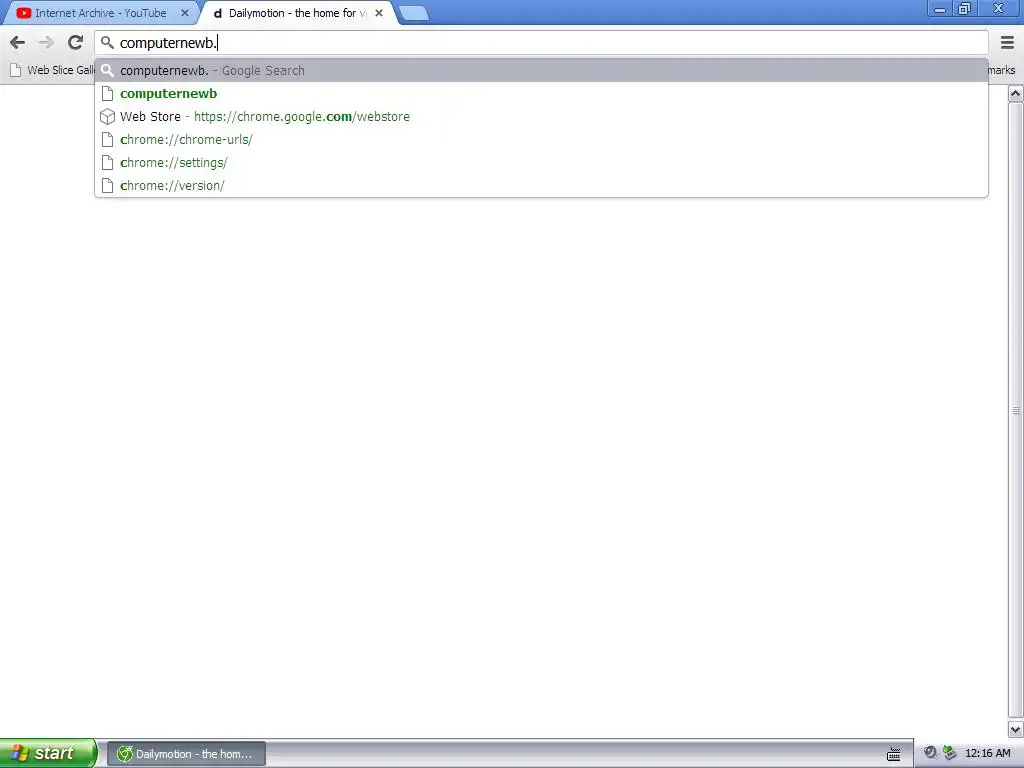1024x768 pixels.
Task: Click the scrollbar up arrow
Action: click(1016, 94)
